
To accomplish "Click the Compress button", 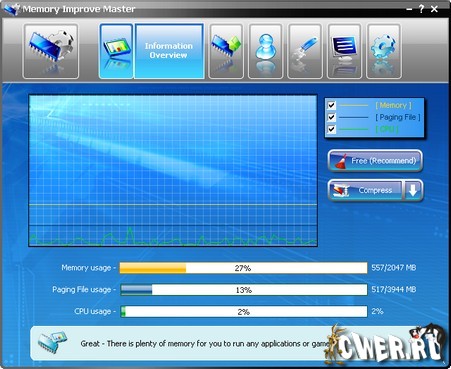I will click(366, 190).
